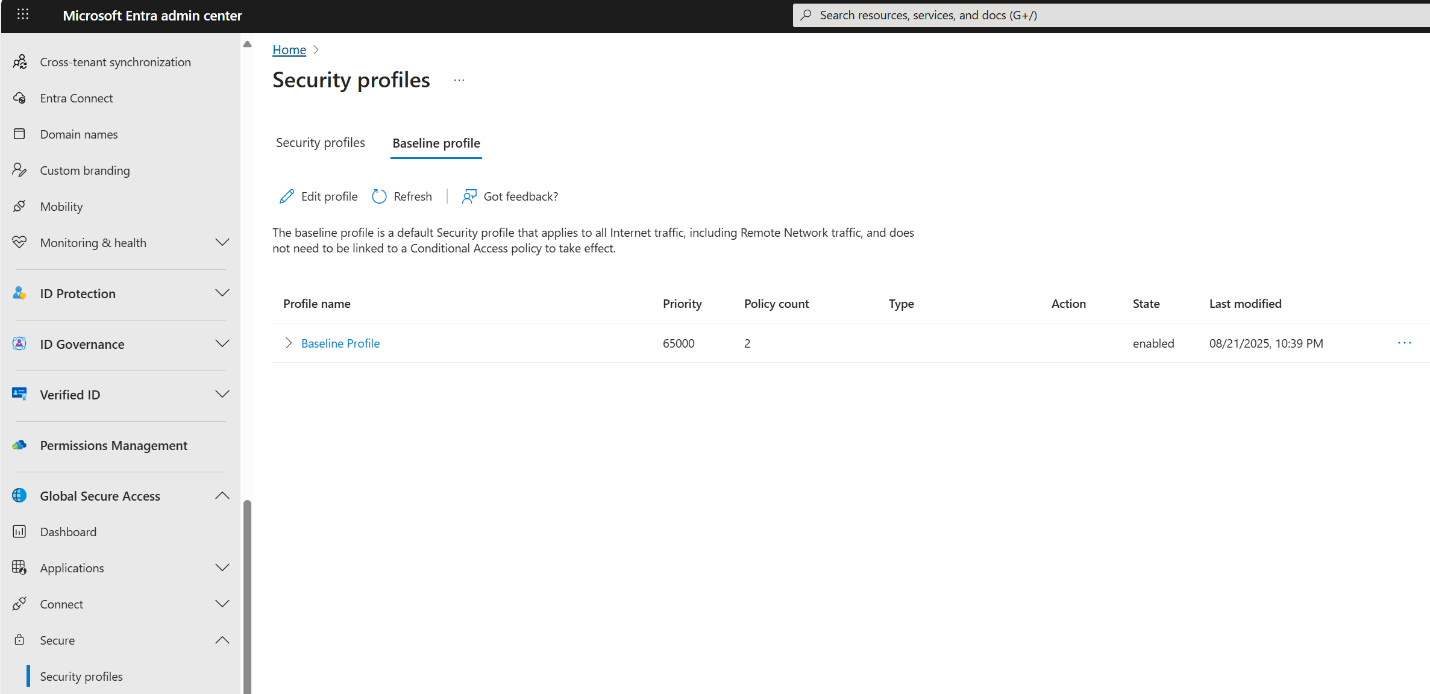Click the Refresh circular arrow icon

[x=379, y=196]
